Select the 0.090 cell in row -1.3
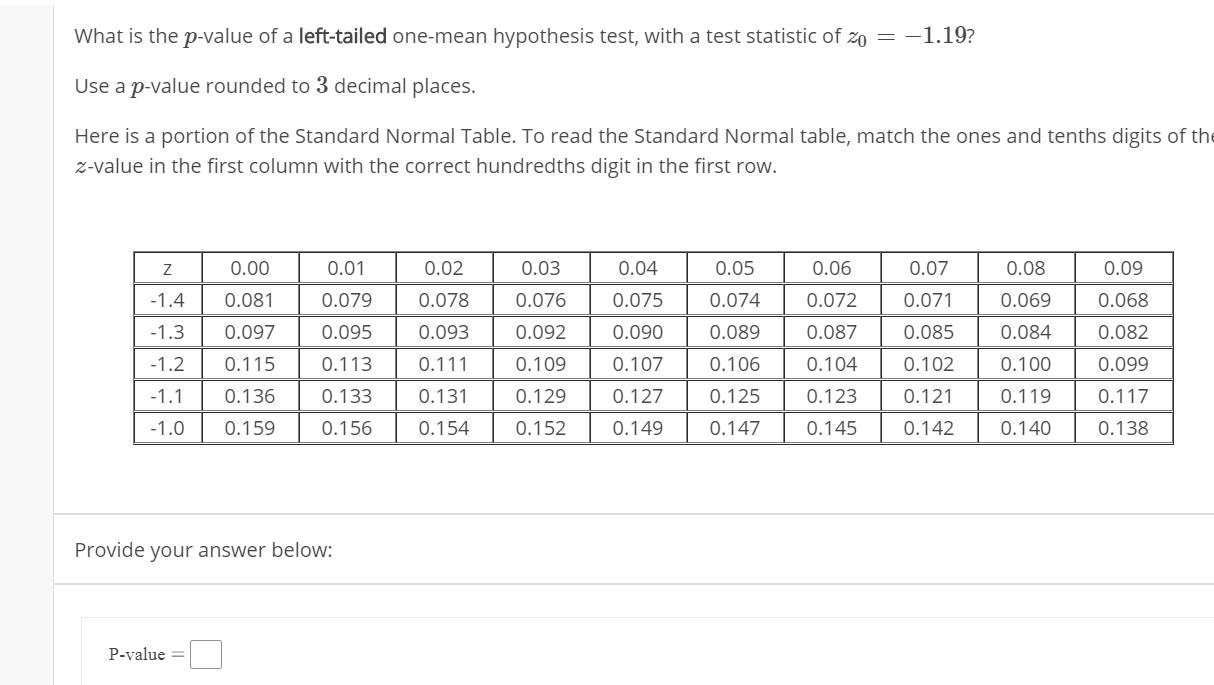The width and height of the screenshot is (1214, 685). [638, 332]
